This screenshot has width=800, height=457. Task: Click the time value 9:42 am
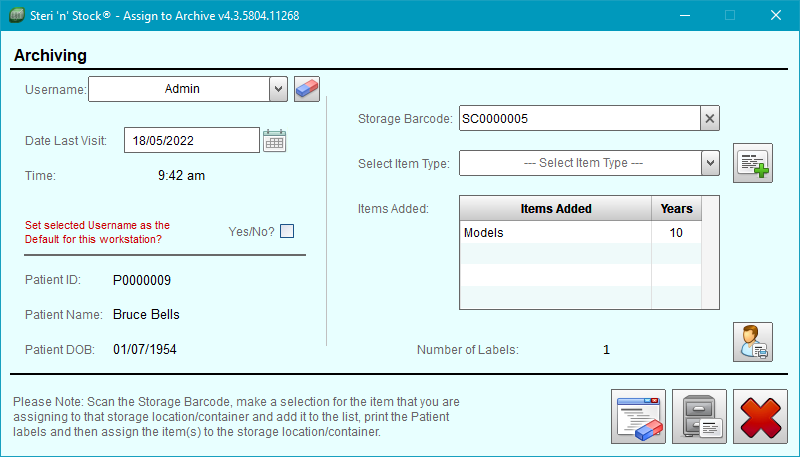pyautogui.click(x=181, y=175)
